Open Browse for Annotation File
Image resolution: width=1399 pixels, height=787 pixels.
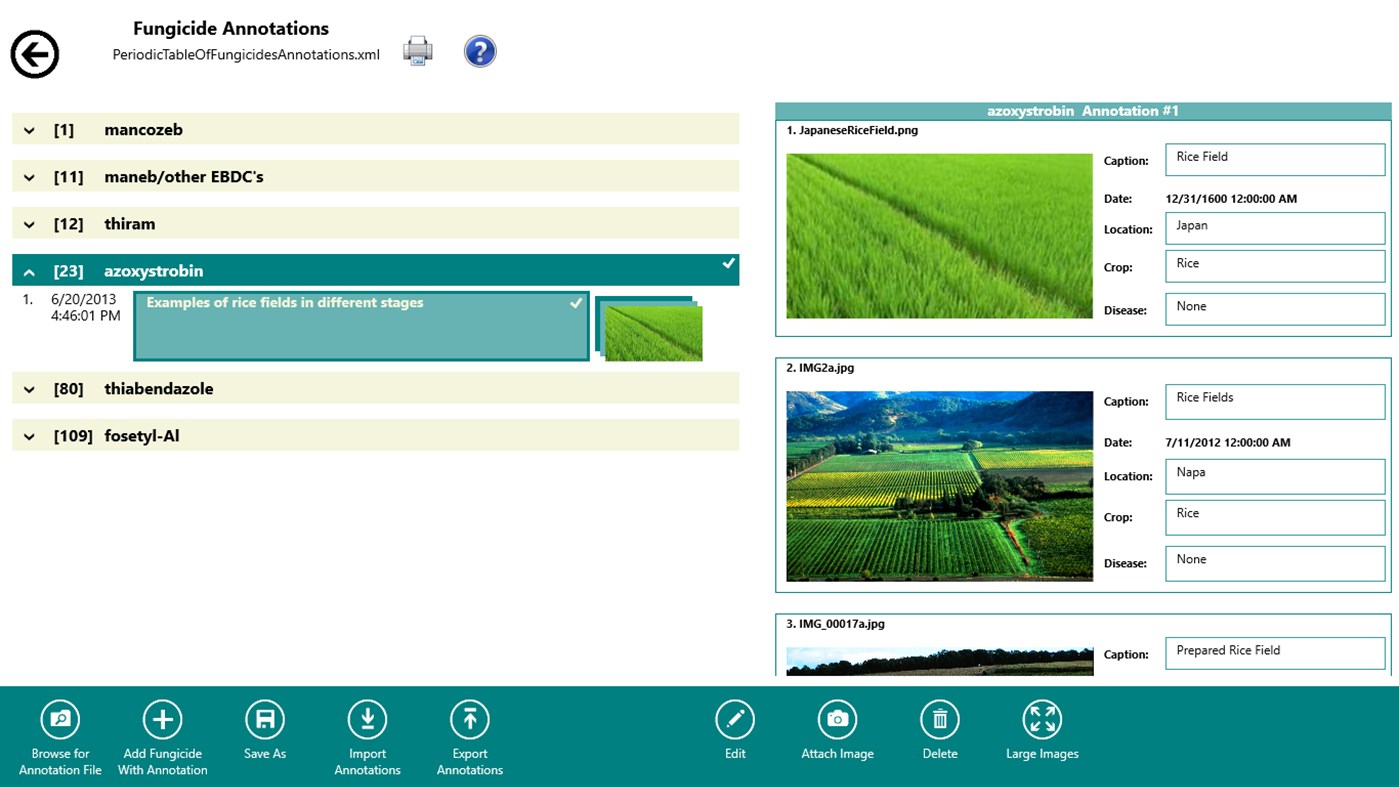coord(59,719)
